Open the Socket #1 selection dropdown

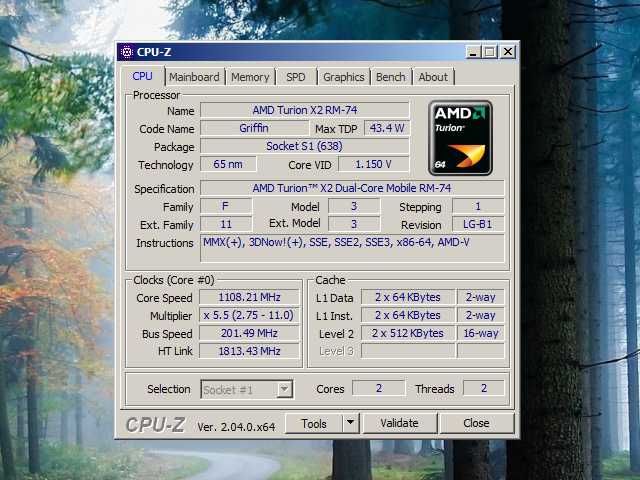(x=247, y=389)
